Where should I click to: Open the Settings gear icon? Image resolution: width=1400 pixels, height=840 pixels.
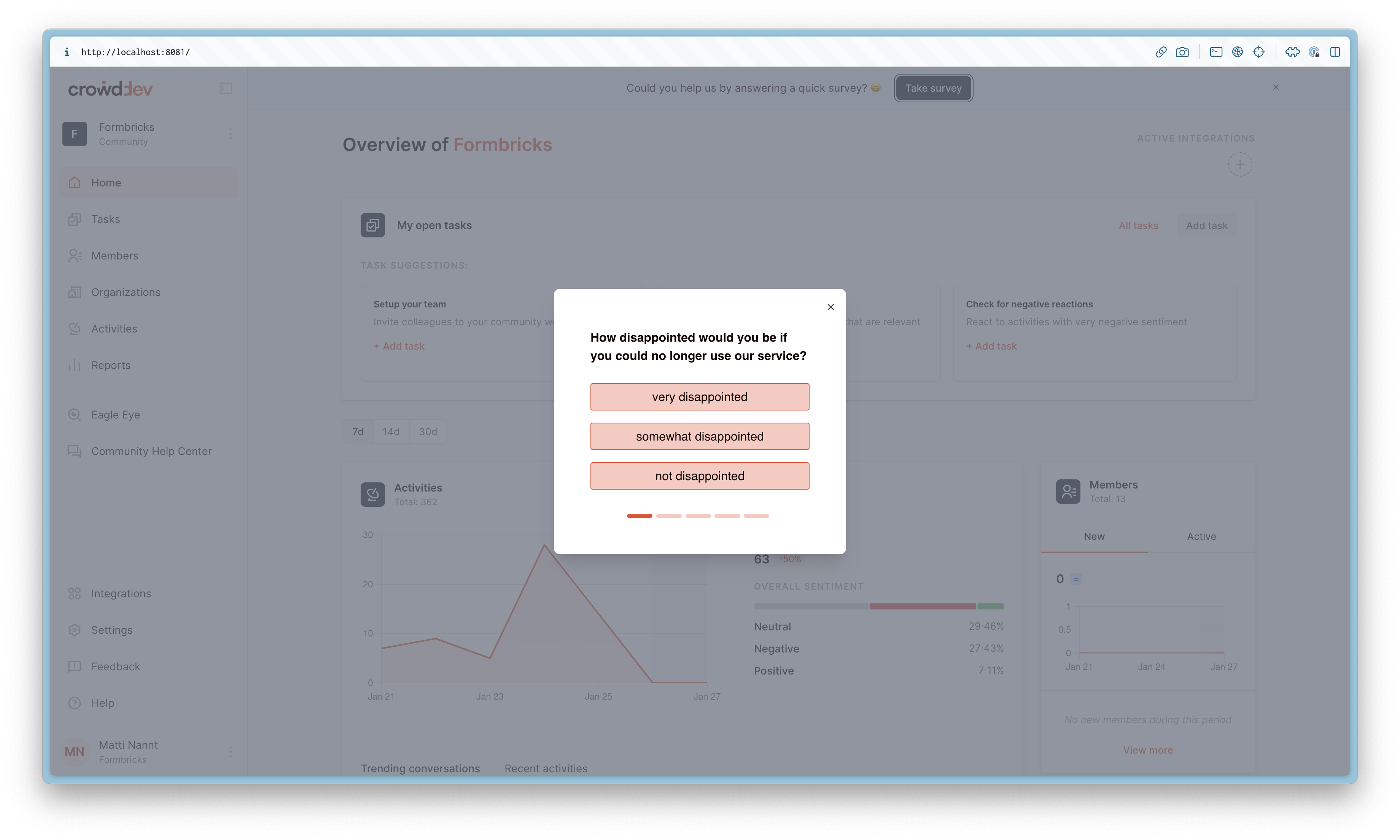click(x=75, y=630)
